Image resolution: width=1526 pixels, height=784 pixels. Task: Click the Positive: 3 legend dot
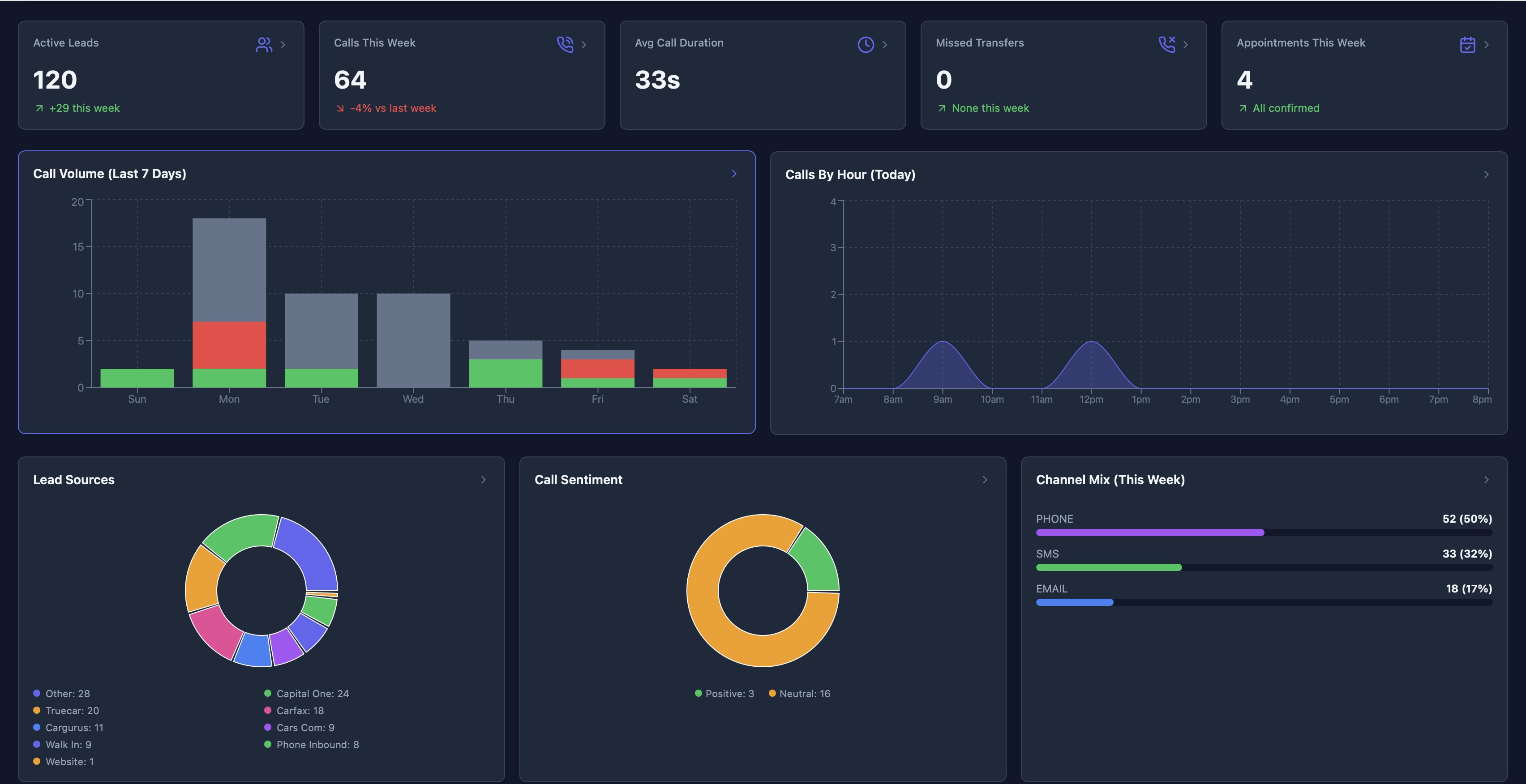(x=699, y=693)
